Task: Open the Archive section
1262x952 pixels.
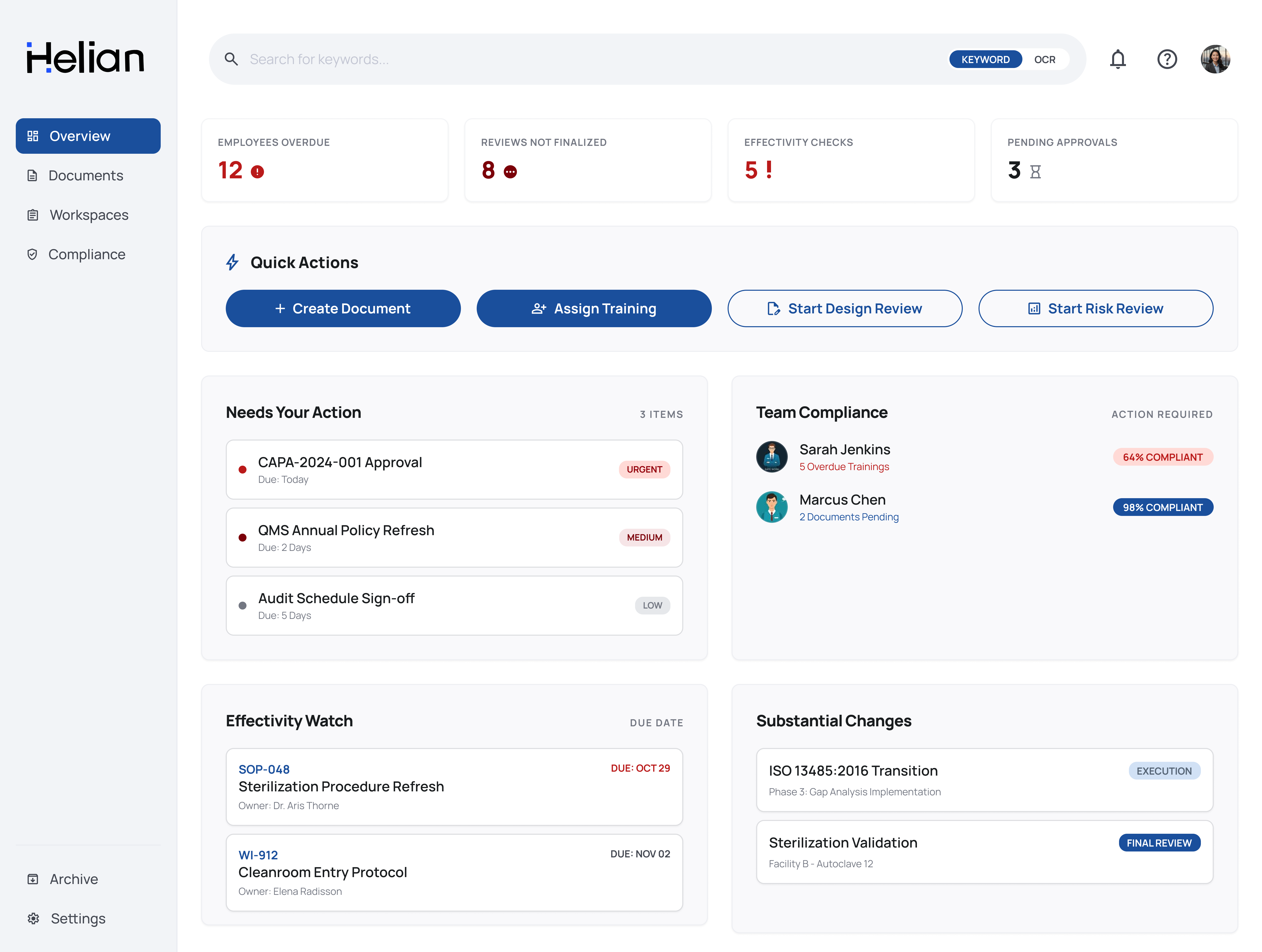Action: [88, 879]
